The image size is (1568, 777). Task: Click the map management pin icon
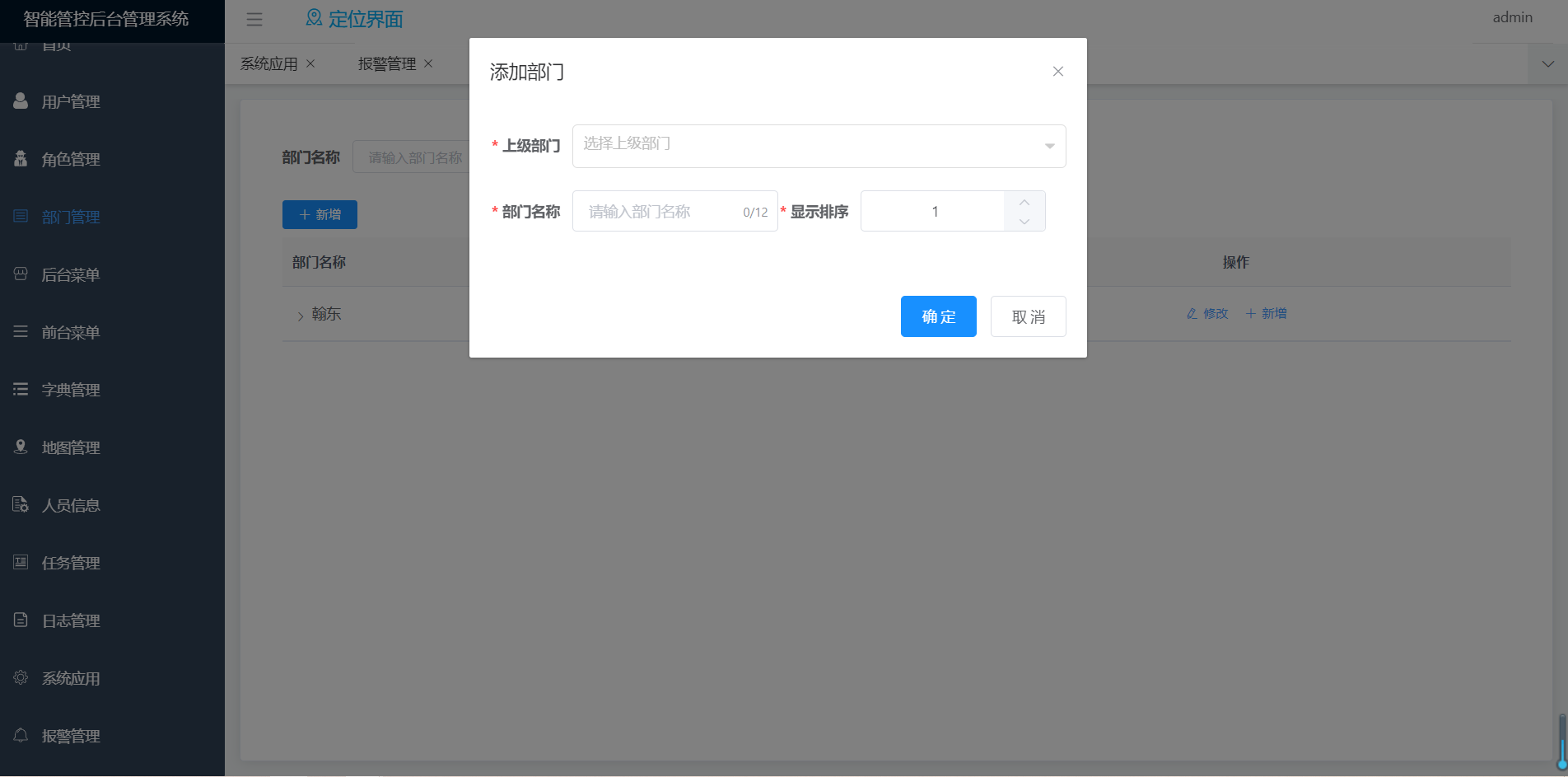21,447
